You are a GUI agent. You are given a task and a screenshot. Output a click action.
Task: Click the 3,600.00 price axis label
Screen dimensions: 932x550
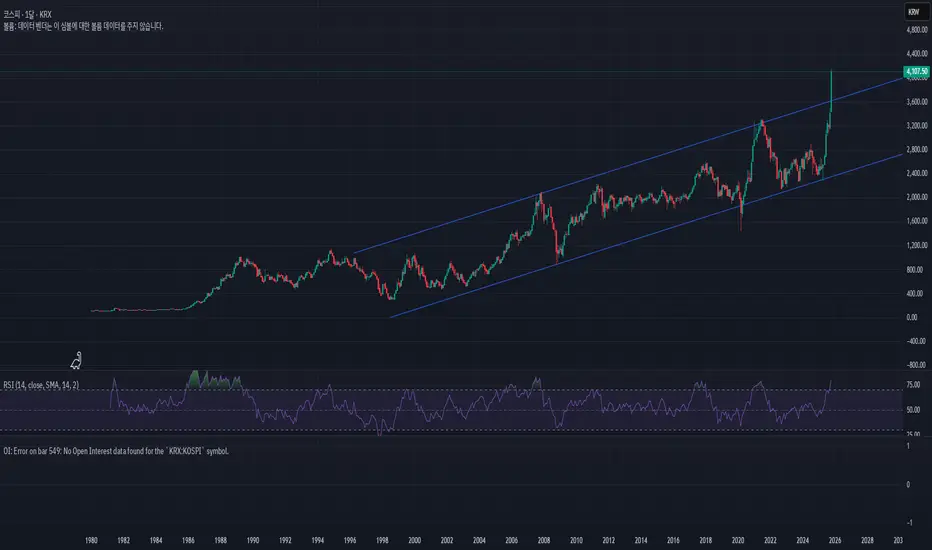click(x=917, y=102)
